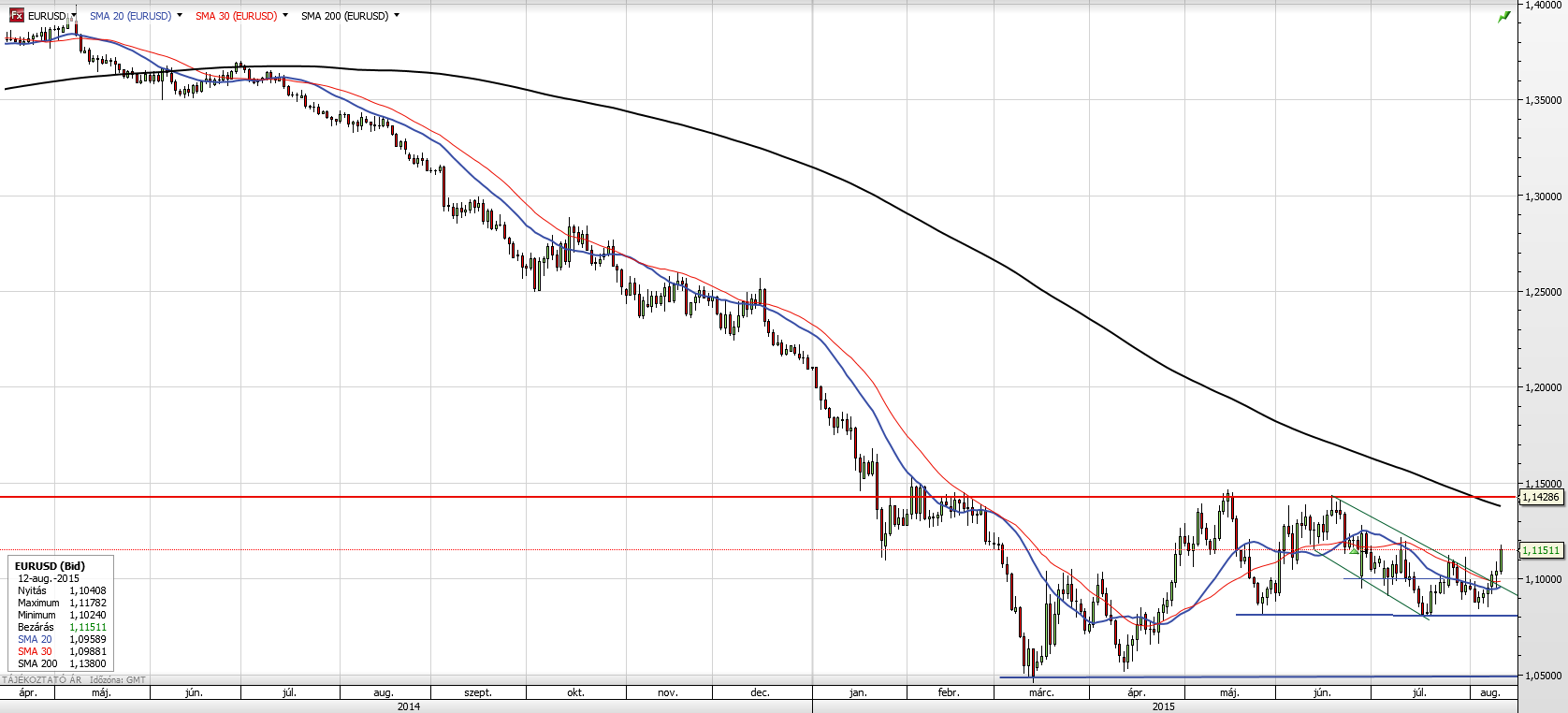The height and width of the screenshot is (713, 1568).
Task: Click the Maximum value 1,11782
Action: point(88,603)
